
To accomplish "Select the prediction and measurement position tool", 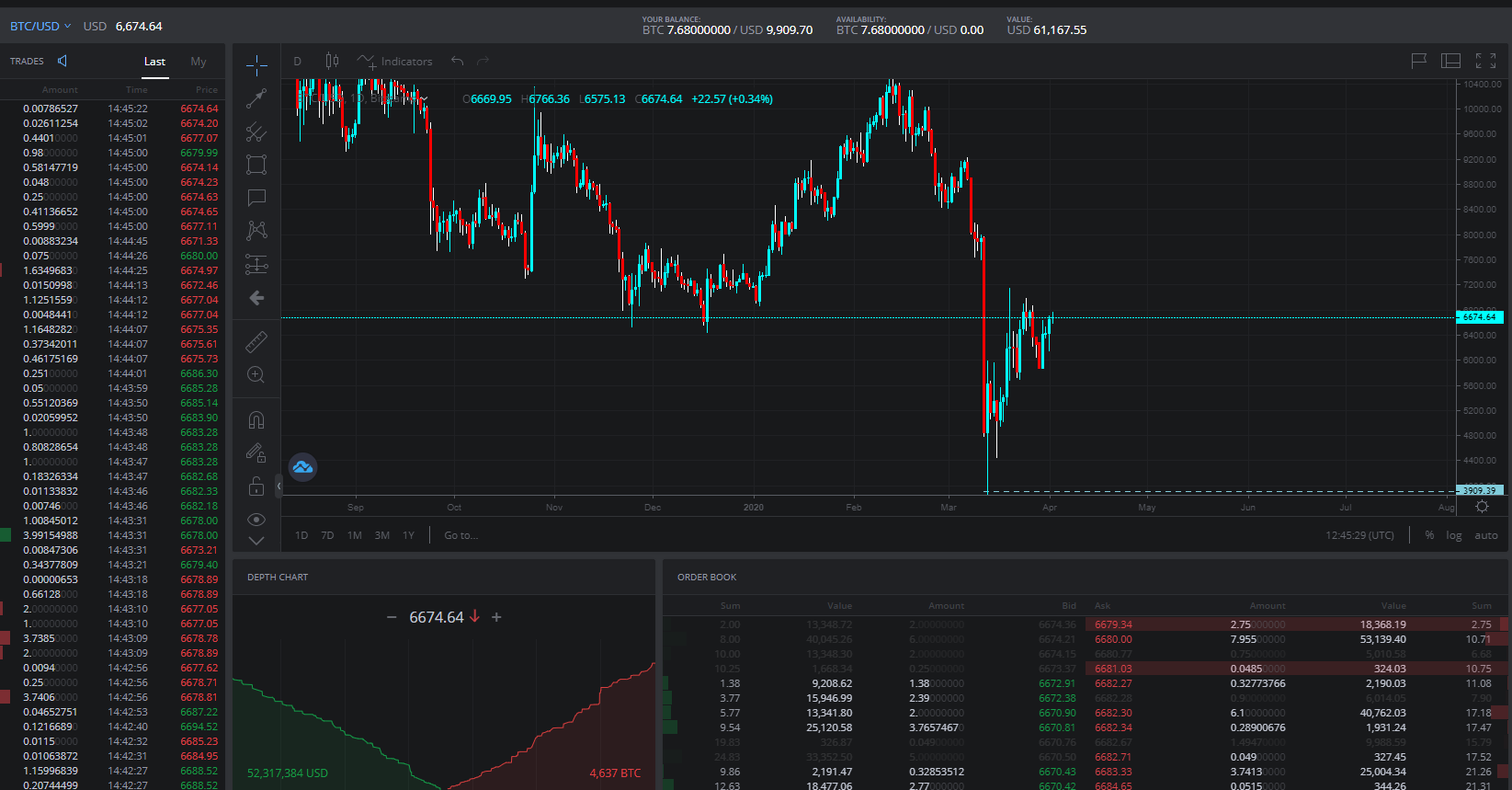I will click(x=256, y=264).
